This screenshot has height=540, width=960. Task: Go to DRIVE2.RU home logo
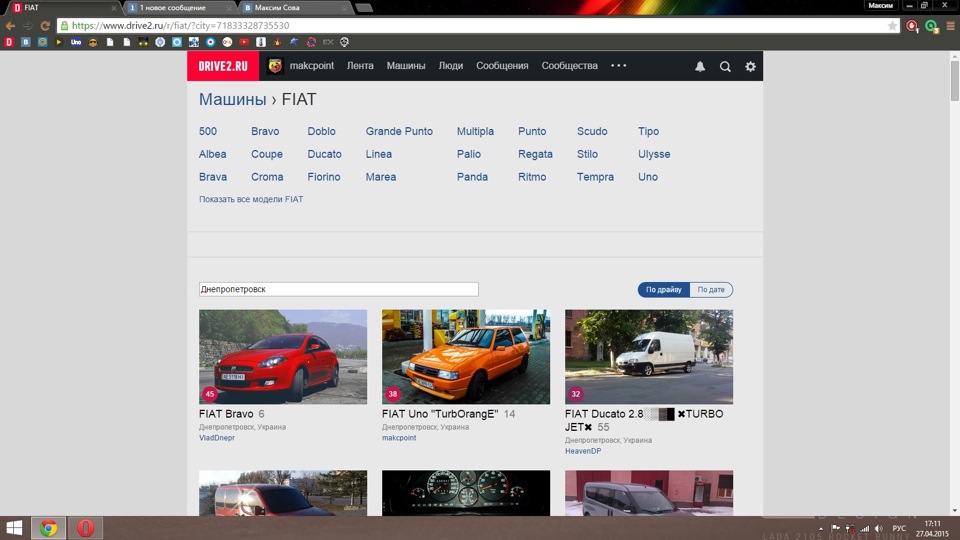coord(223,66)
